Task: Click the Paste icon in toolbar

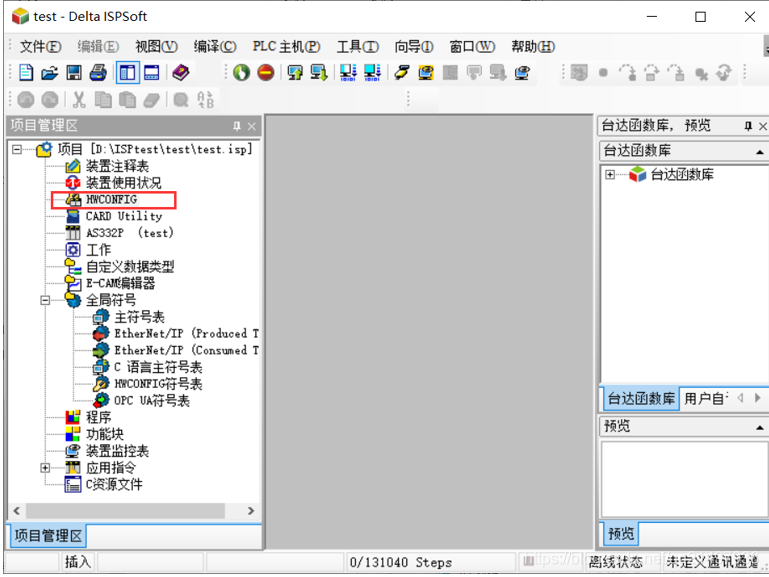Action: click(128, 100)
